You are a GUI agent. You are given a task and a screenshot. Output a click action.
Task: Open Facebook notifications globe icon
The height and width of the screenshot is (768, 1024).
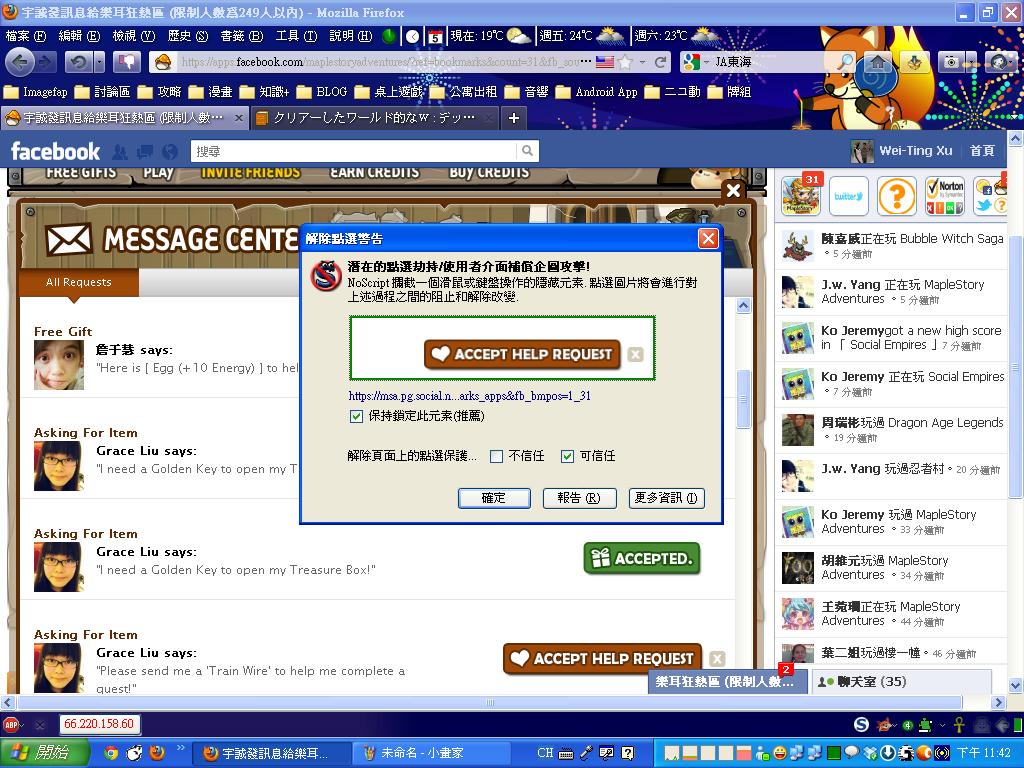click(x=169, y=152)
